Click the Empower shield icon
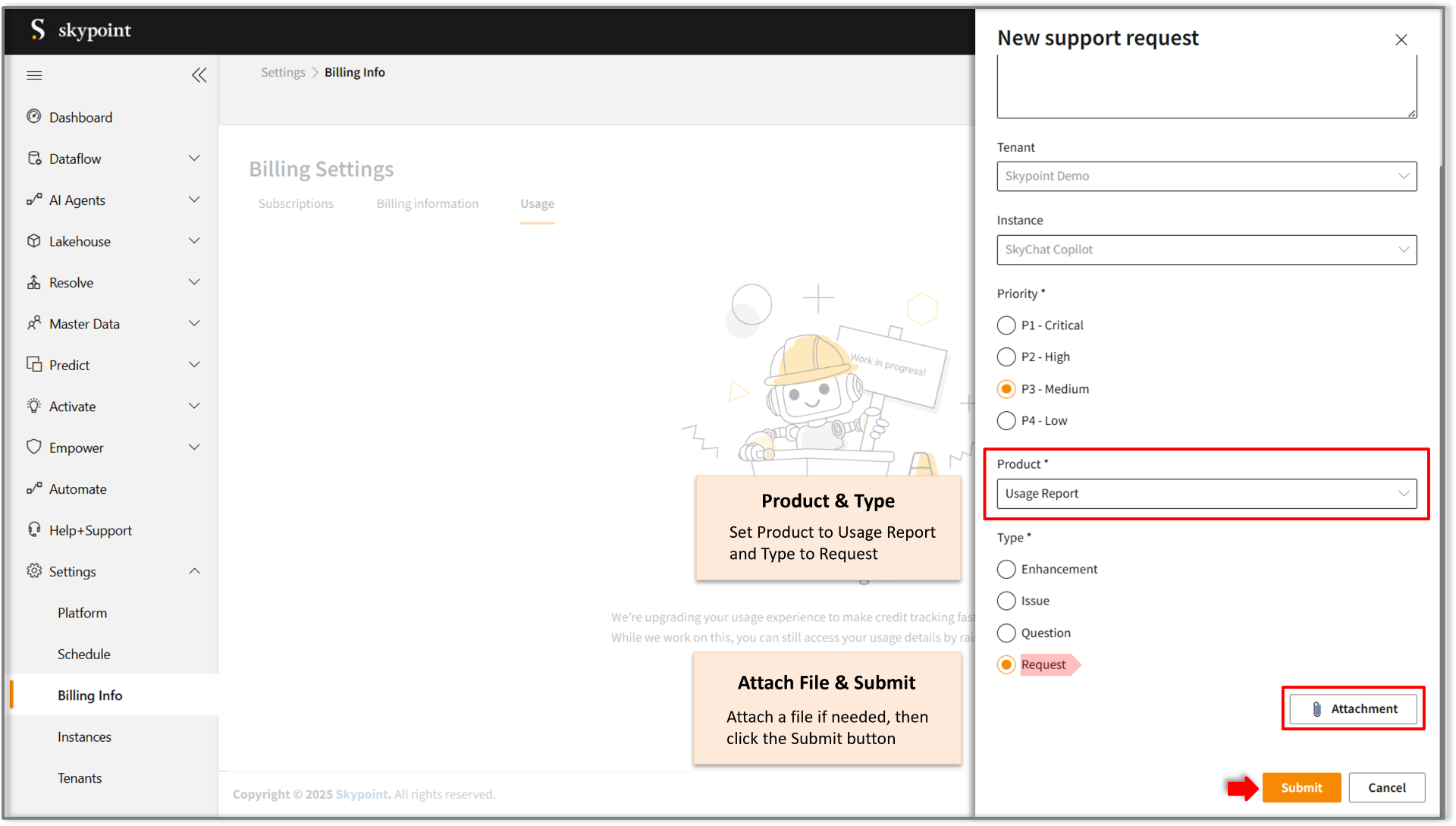The height and width of the screenshot is (826, 1456). click(x=33, y=447)
